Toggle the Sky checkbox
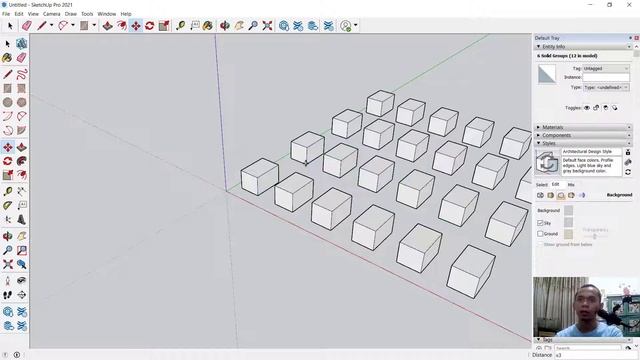 540,223
